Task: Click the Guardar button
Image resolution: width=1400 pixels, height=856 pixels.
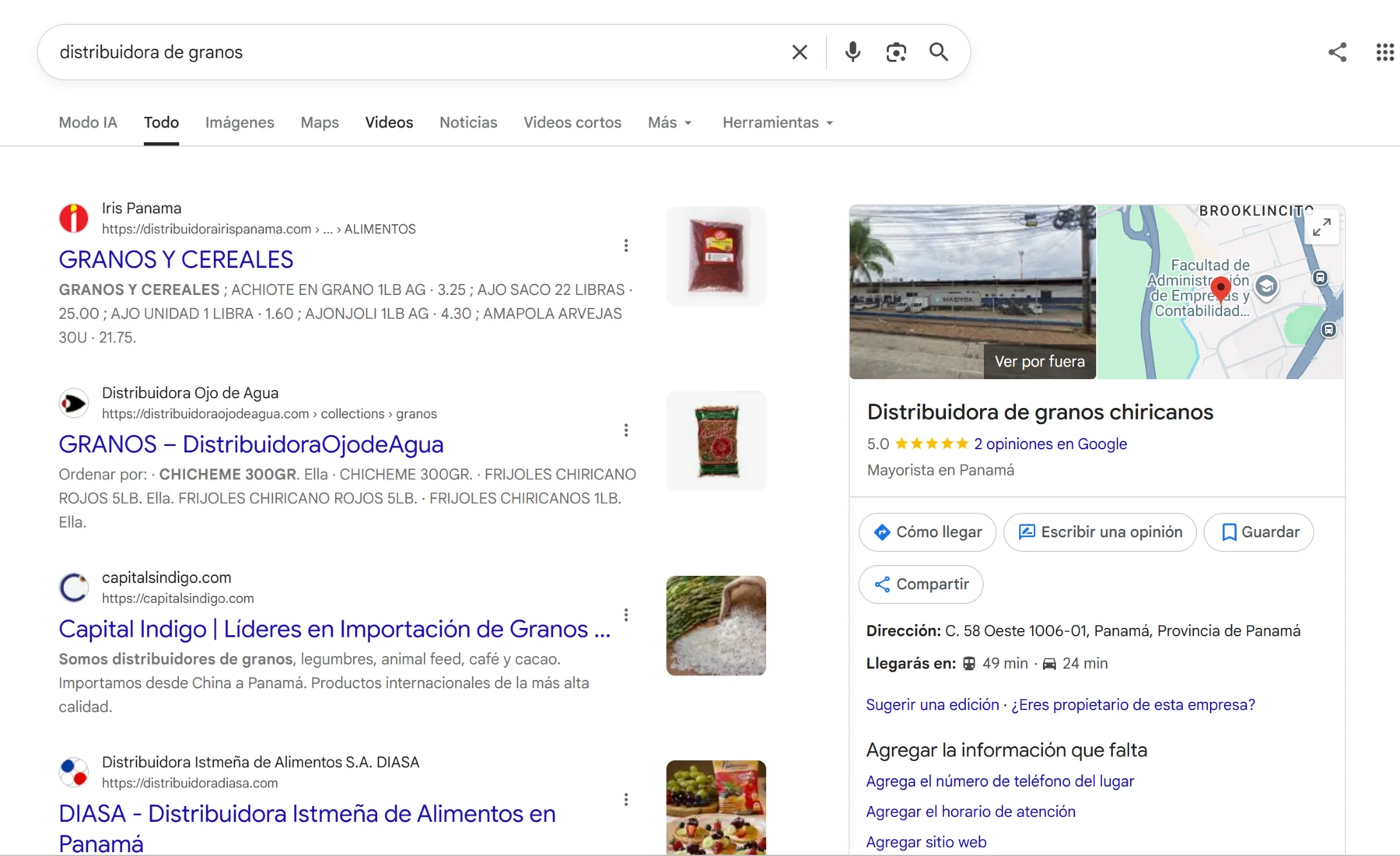Action: (x=1258, y=532)
